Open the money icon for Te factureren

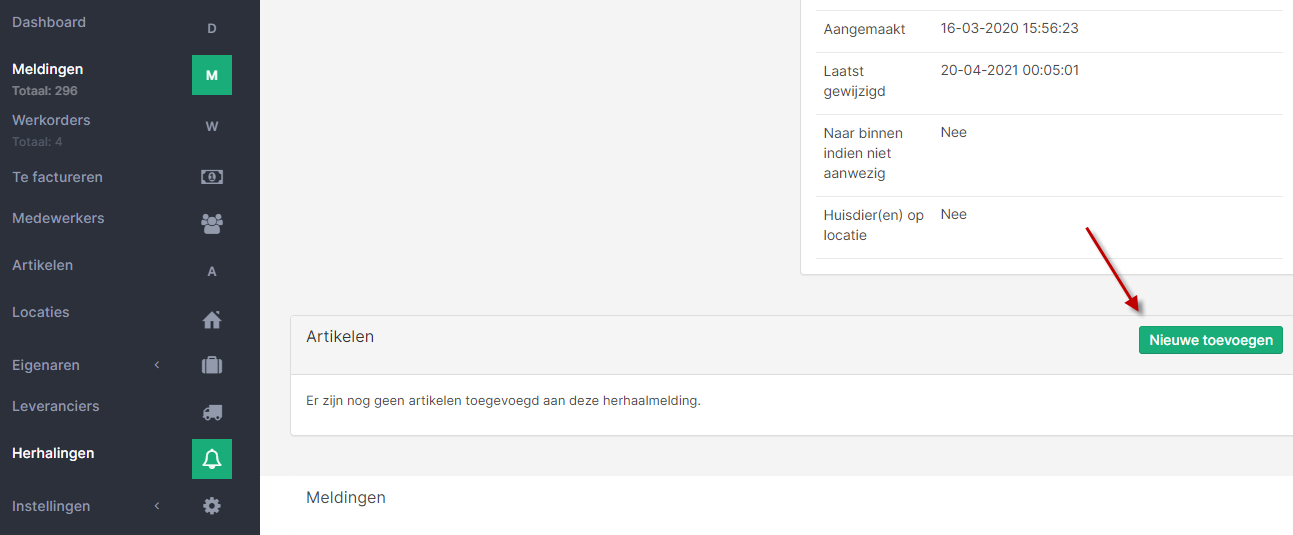pyautogui.click(x=212, y=177)
